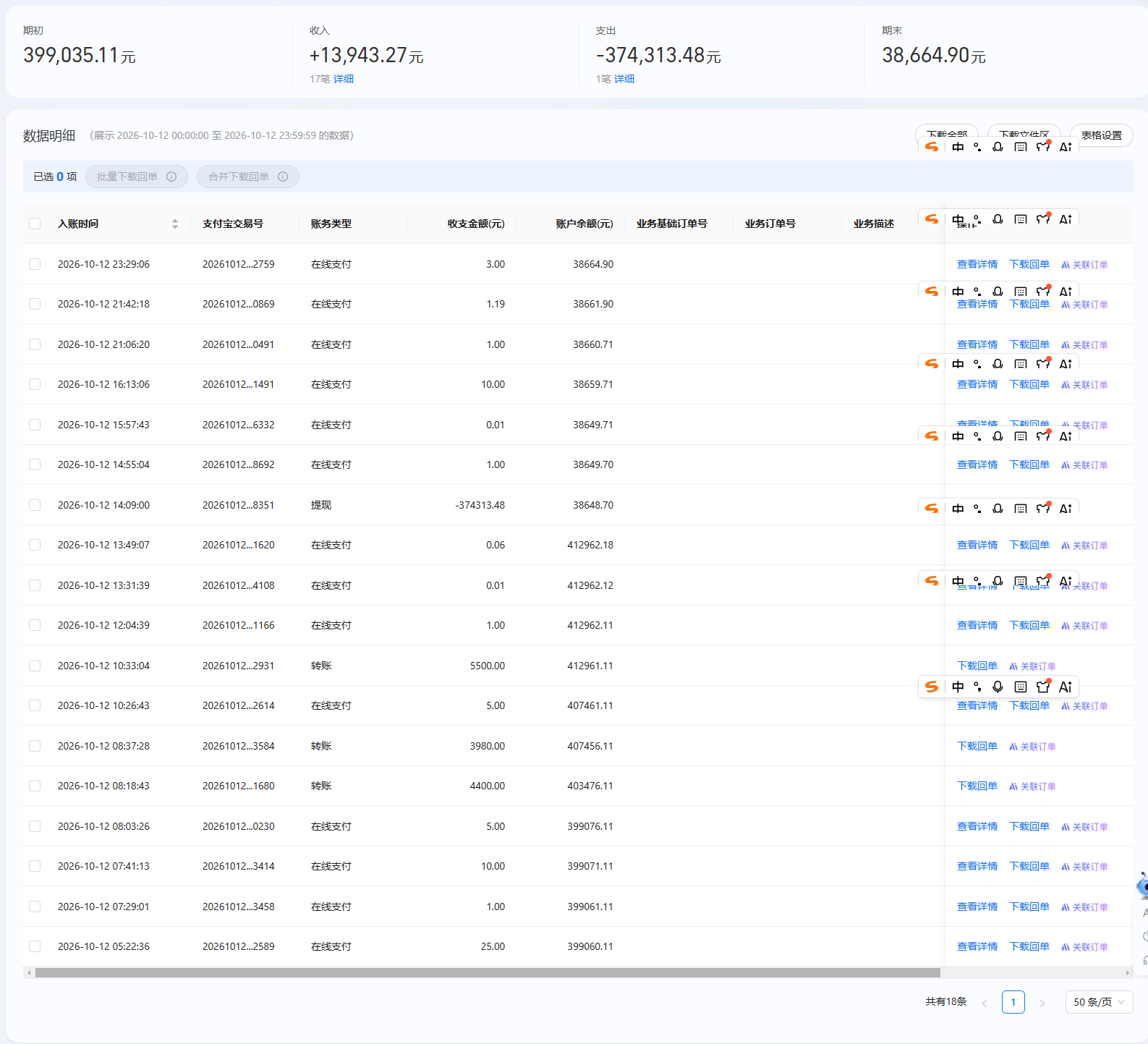
Task: Click the table's horizontal scrollbar thumb
Action: tap(488, 973)
